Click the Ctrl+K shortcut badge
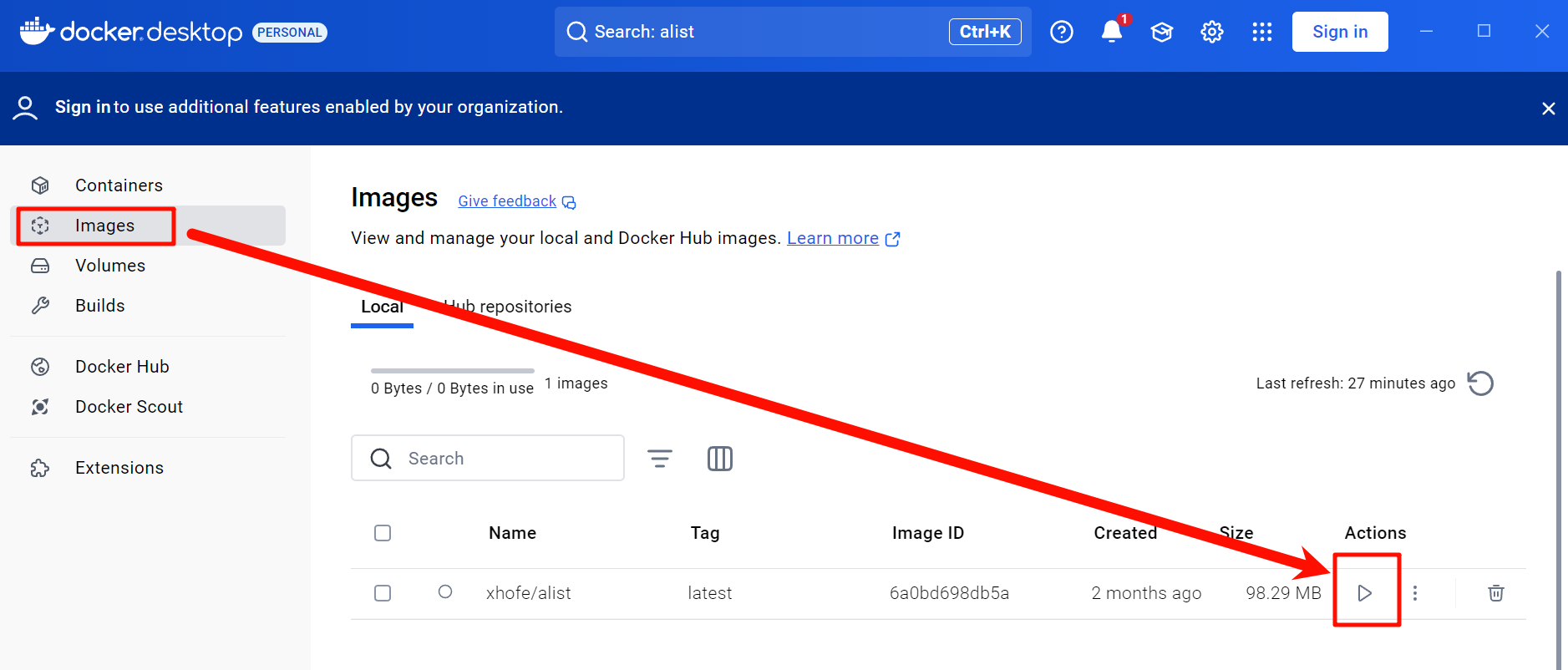Screen dimensions: 1568x670 [985, 32]
